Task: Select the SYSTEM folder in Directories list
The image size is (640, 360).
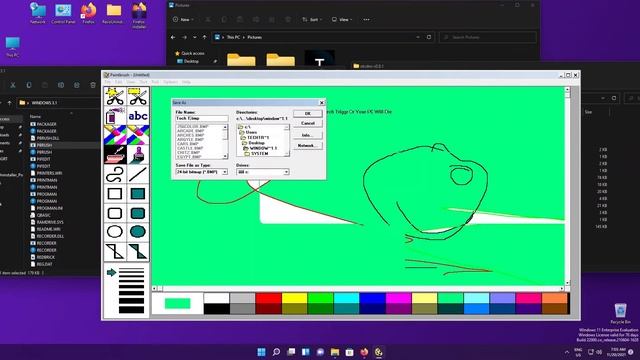Action: [260, 153]
